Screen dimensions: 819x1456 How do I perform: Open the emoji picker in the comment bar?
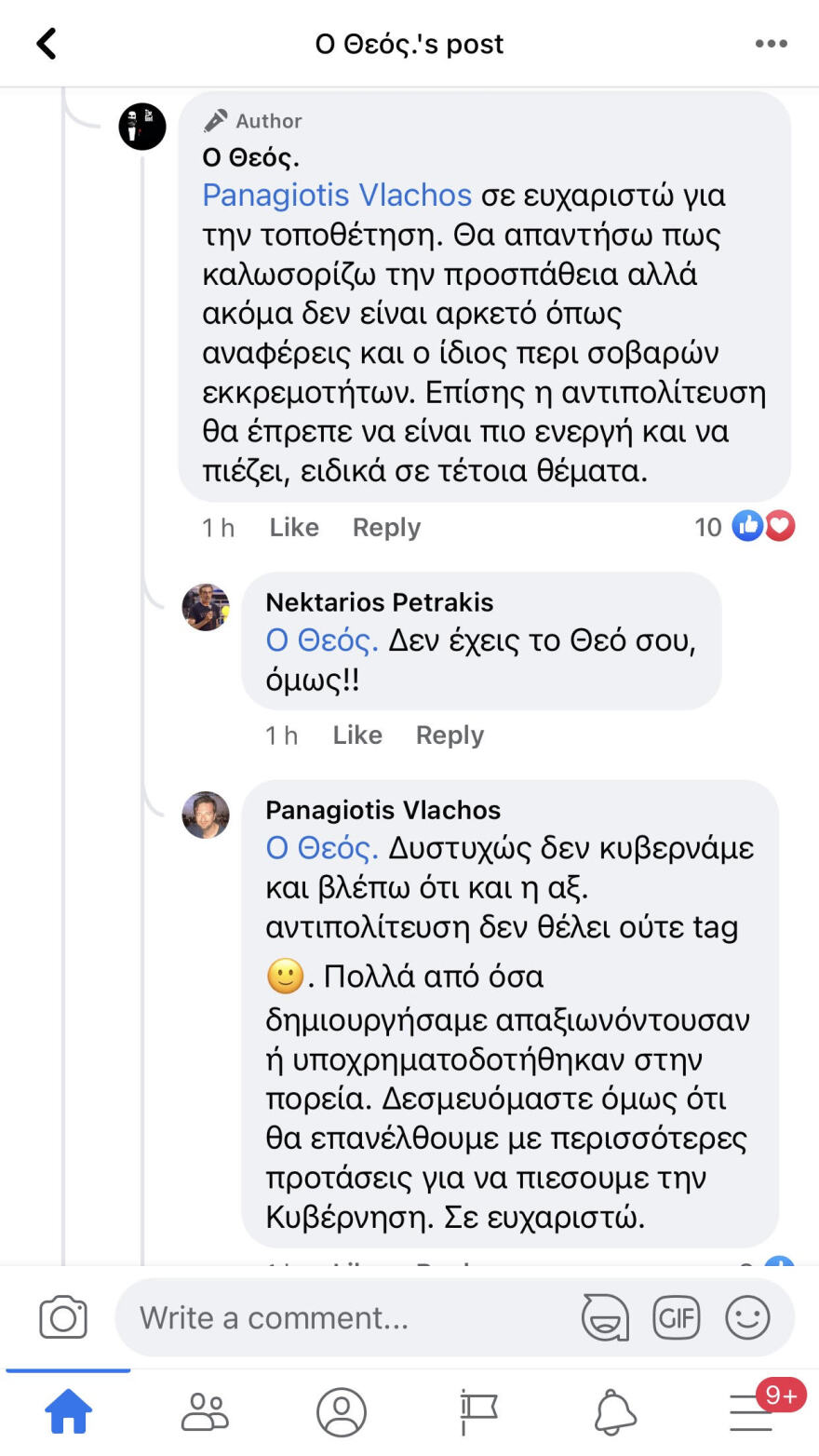point(747,1317)
